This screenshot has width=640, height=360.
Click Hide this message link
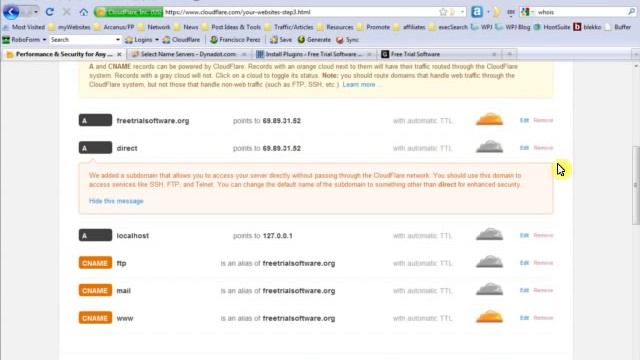116,201
